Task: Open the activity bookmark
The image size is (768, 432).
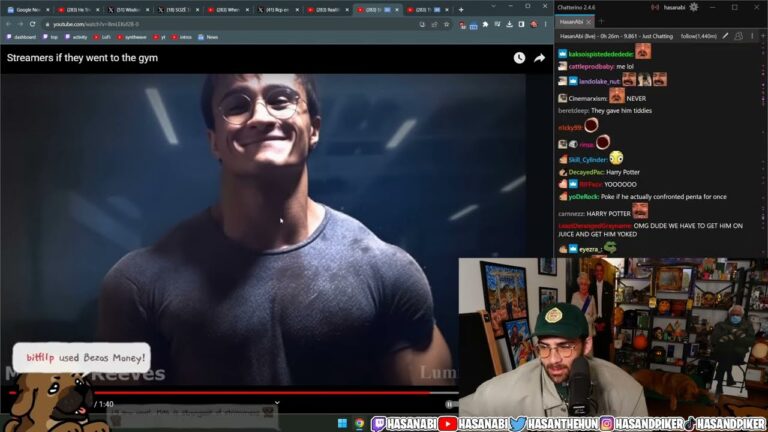Action: click(x=76, y=37)
